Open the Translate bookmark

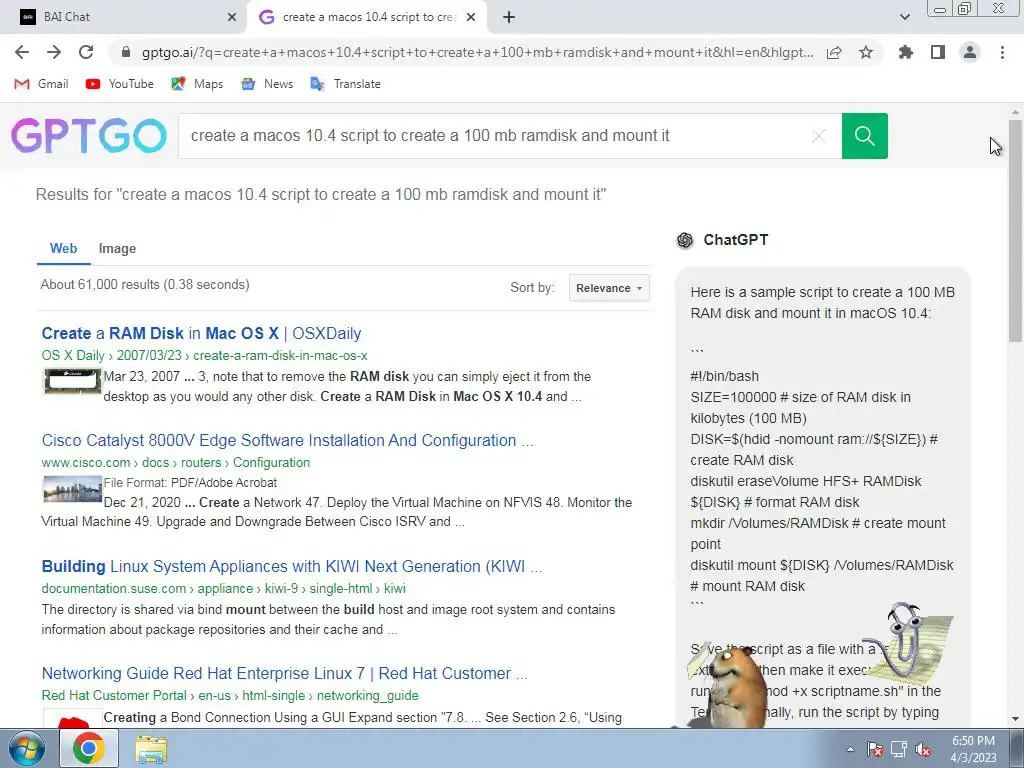click(x=345, y=84)
